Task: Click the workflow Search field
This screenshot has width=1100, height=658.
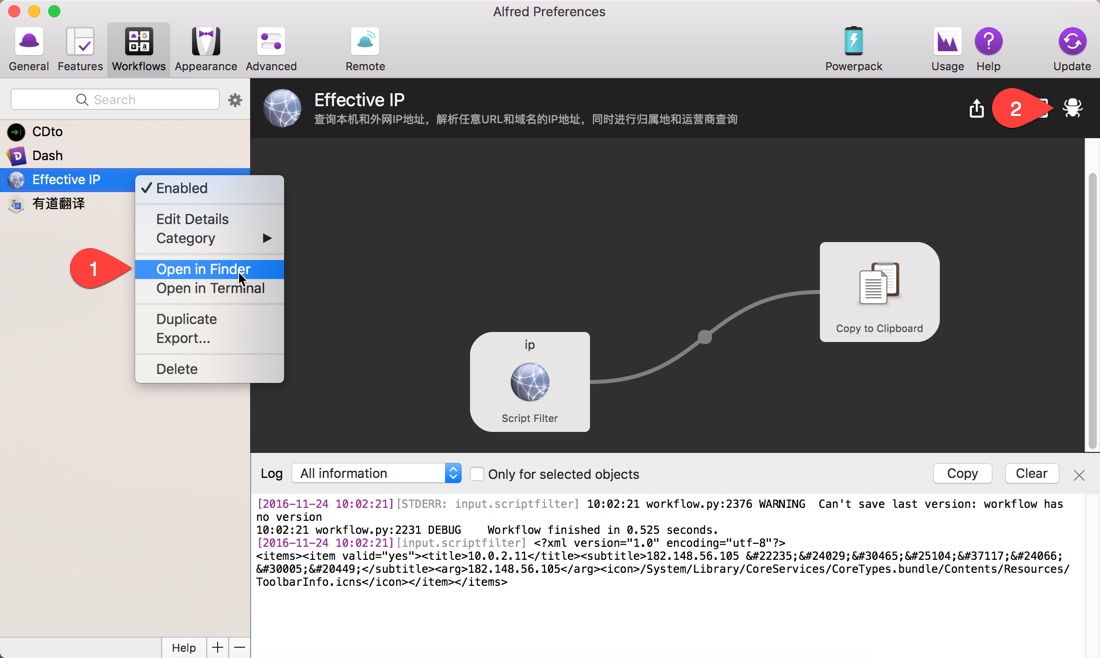Action: (x=115, y=100)
